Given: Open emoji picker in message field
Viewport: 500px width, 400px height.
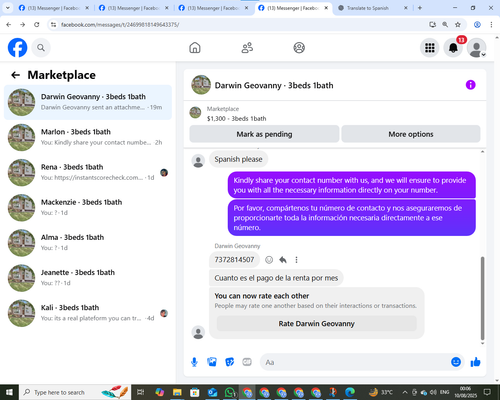Looking at the screenshot, I should click(x=456, y=362).
